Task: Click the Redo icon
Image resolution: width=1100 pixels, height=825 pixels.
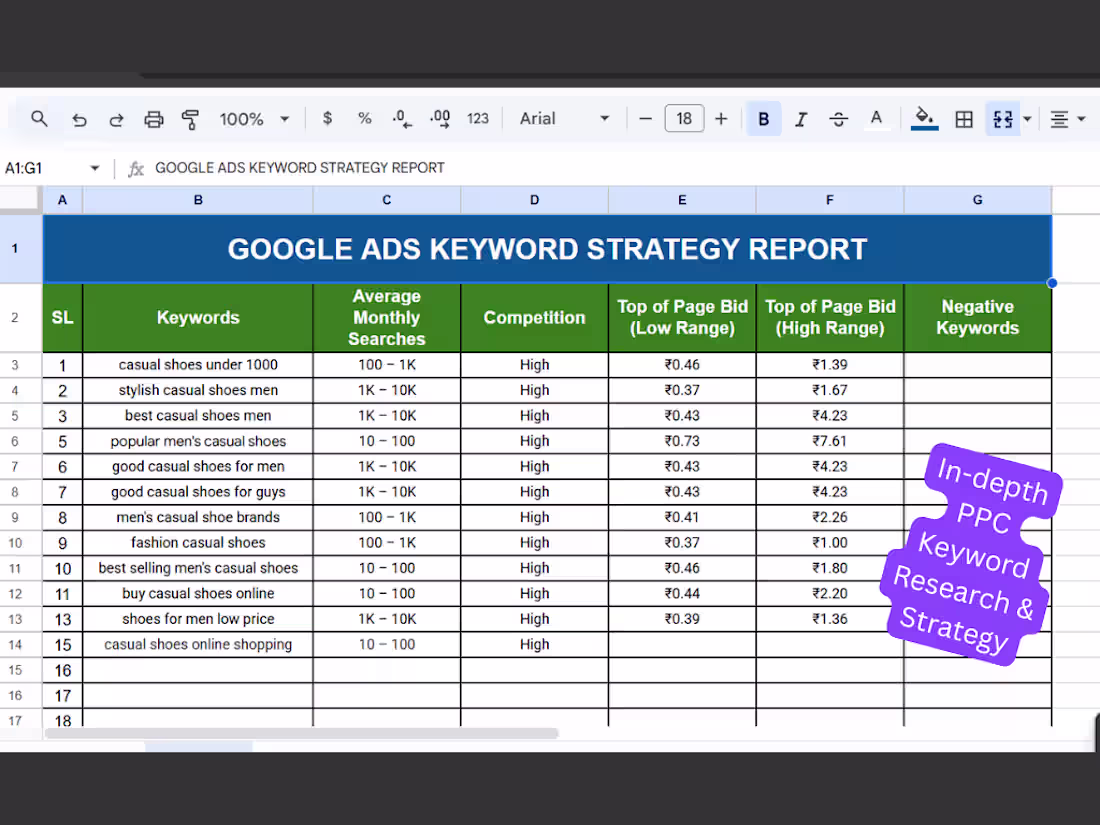Action: 116,118
